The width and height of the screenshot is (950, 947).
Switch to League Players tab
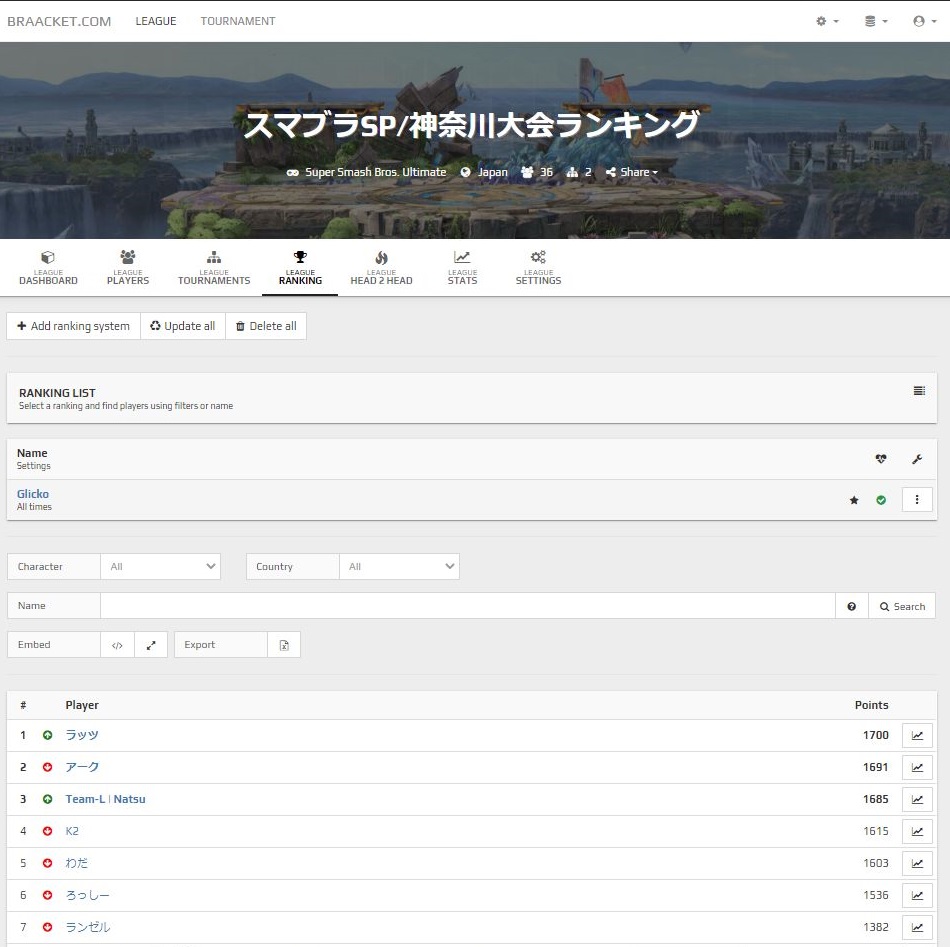[x=128, y=268]
